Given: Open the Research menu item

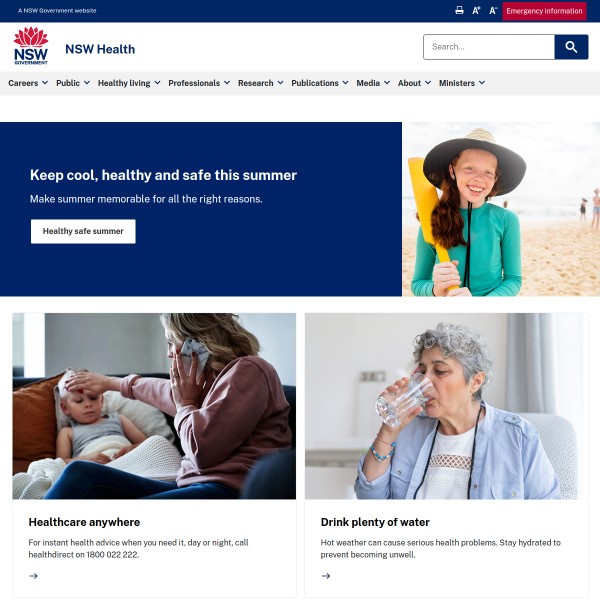Looking at the screenshot, I should [x=261, y=83].
